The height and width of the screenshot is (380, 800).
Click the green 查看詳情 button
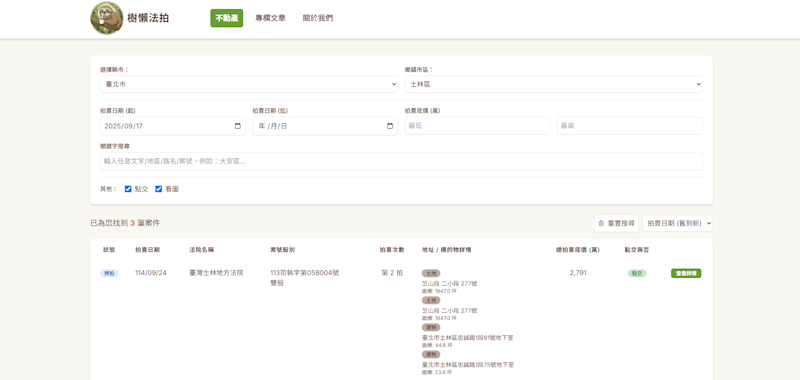(x=686, y=273)
